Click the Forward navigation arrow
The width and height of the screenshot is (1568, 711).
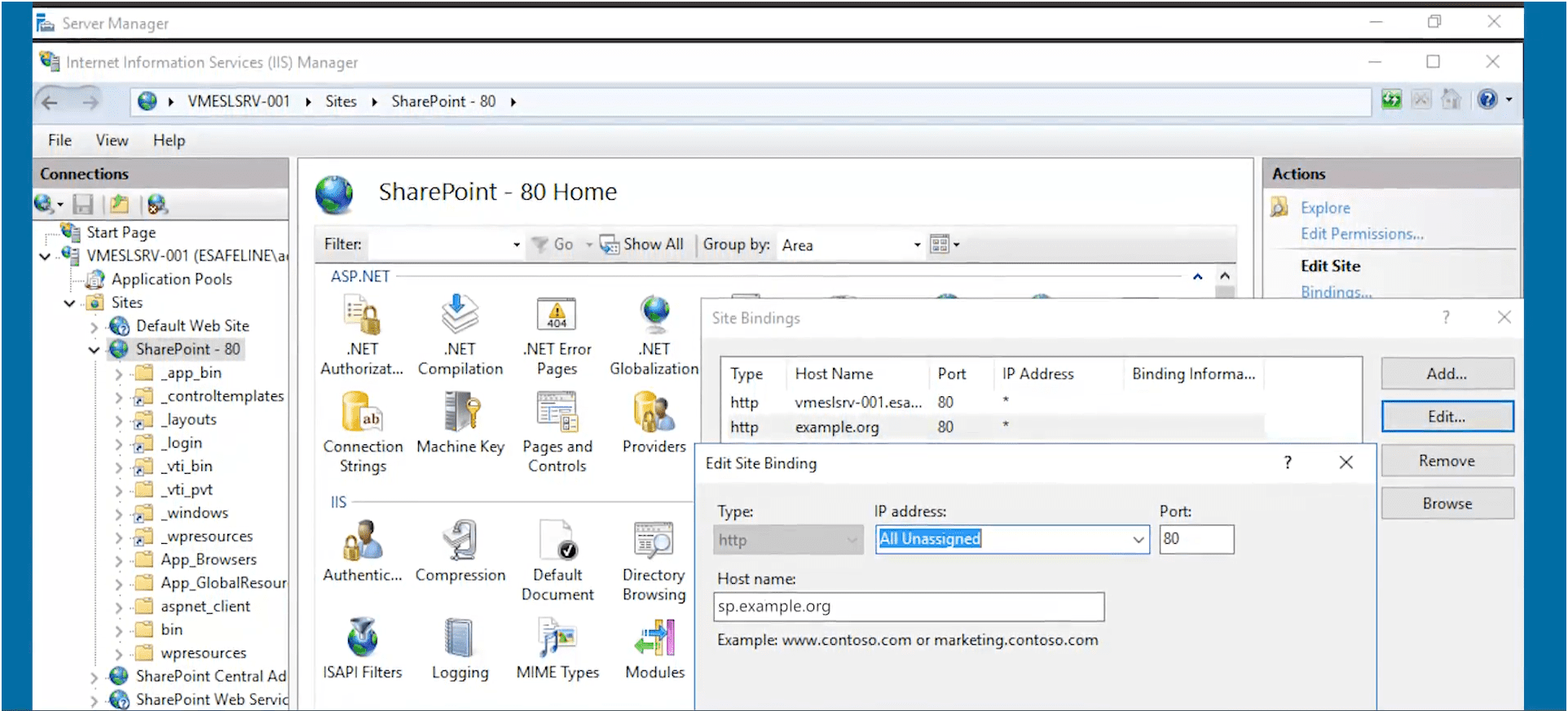[90, 102]
